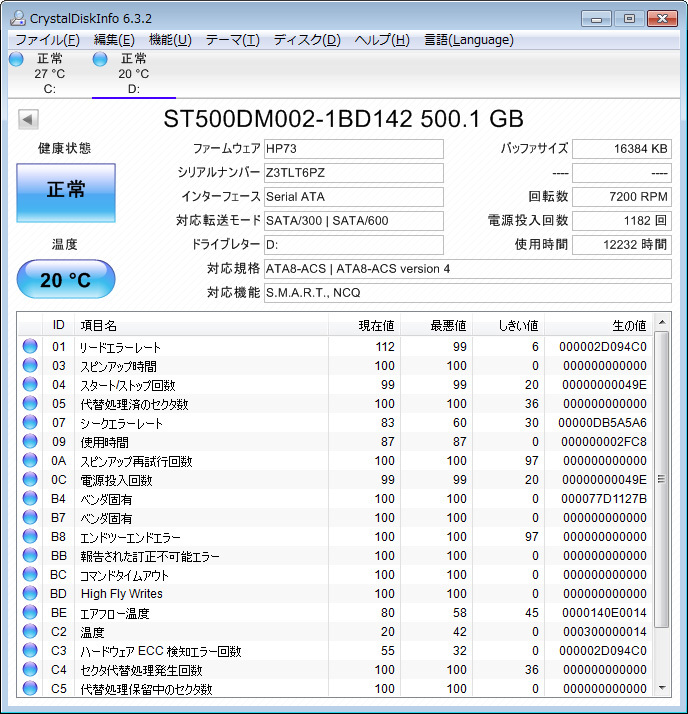Open the 言語(Language) menu
Viewport: 688px width, 714px height.
468,40
